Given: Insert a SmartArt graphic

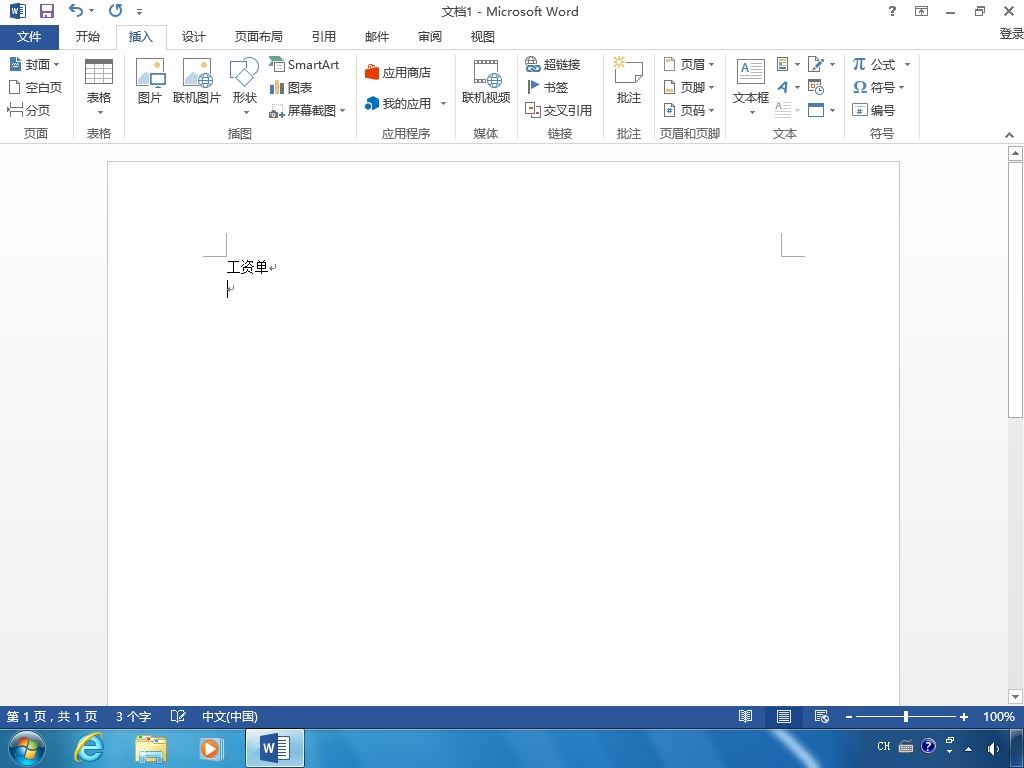Looking at the screenshot, I should [304, 64].
